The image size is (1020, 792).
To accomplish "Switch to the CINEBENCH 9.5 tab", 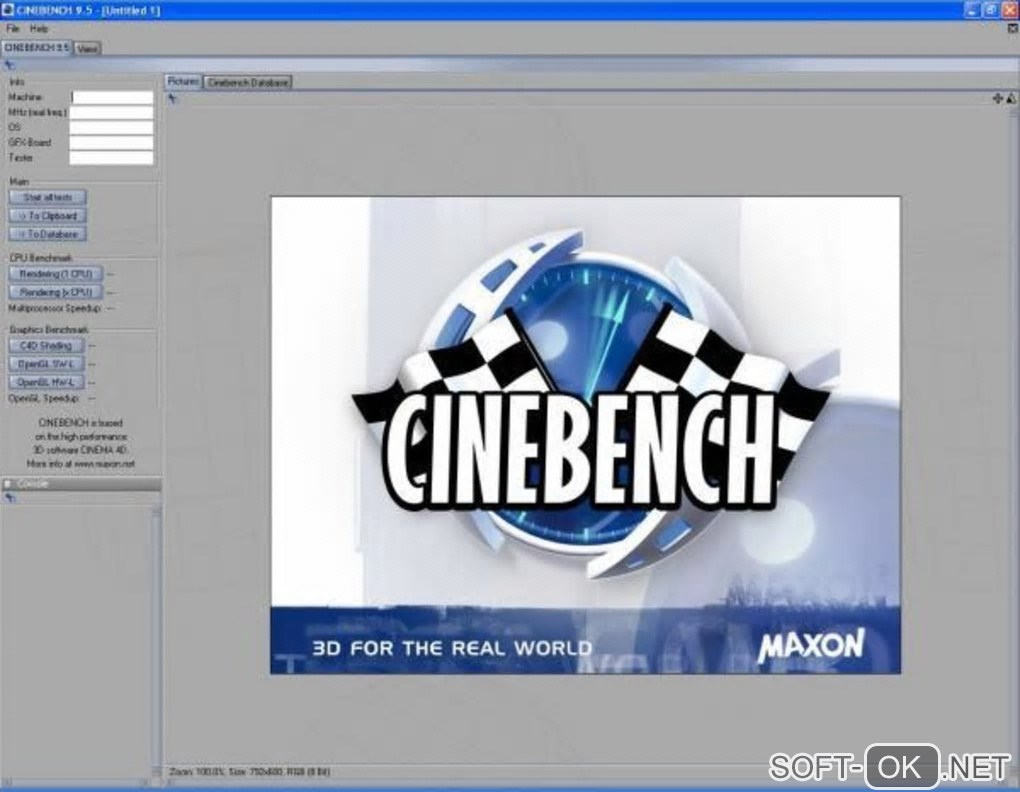I will 36,48.
